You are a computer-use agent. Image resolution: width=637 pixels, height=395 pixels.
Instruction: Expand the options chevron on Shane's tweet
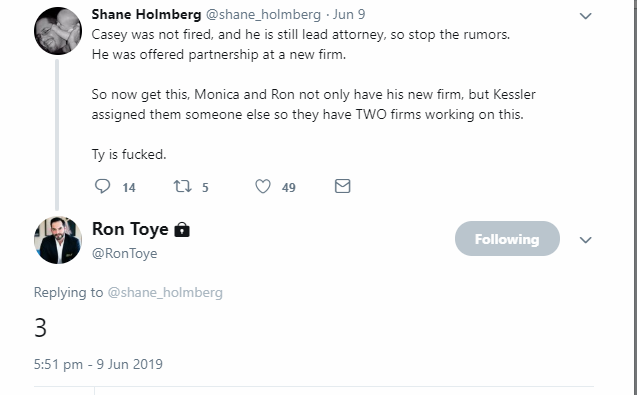coord(585,16)
